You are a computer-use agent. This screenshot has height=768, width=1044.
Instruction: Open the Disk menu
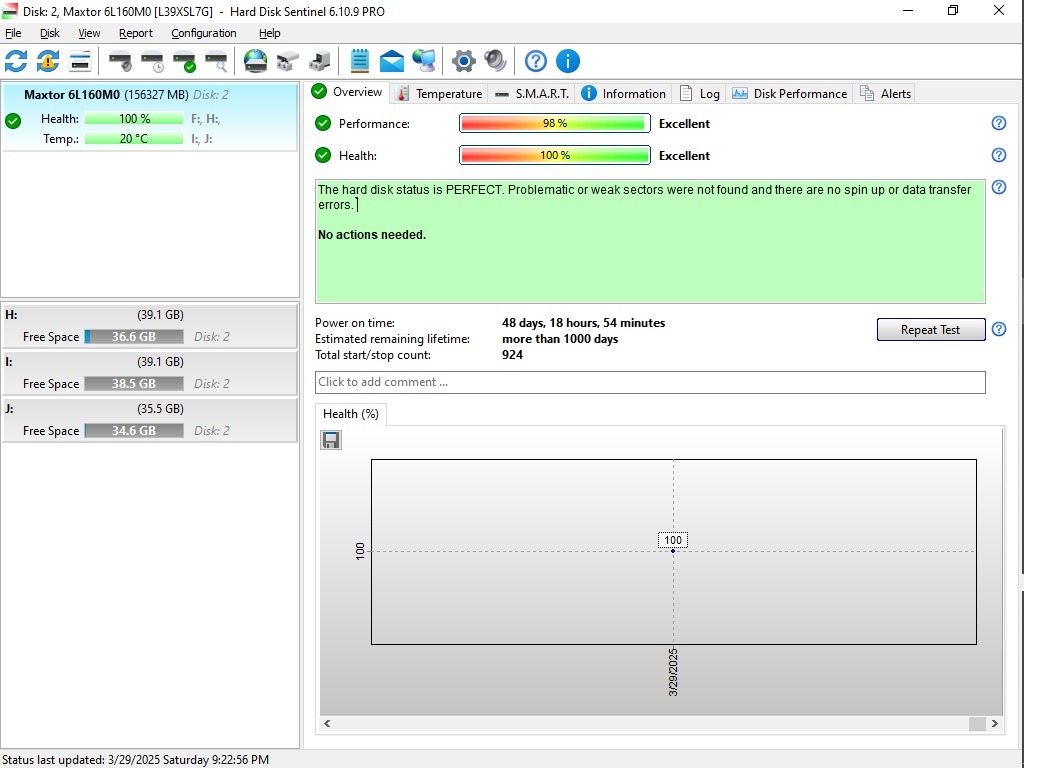(49, 33)
